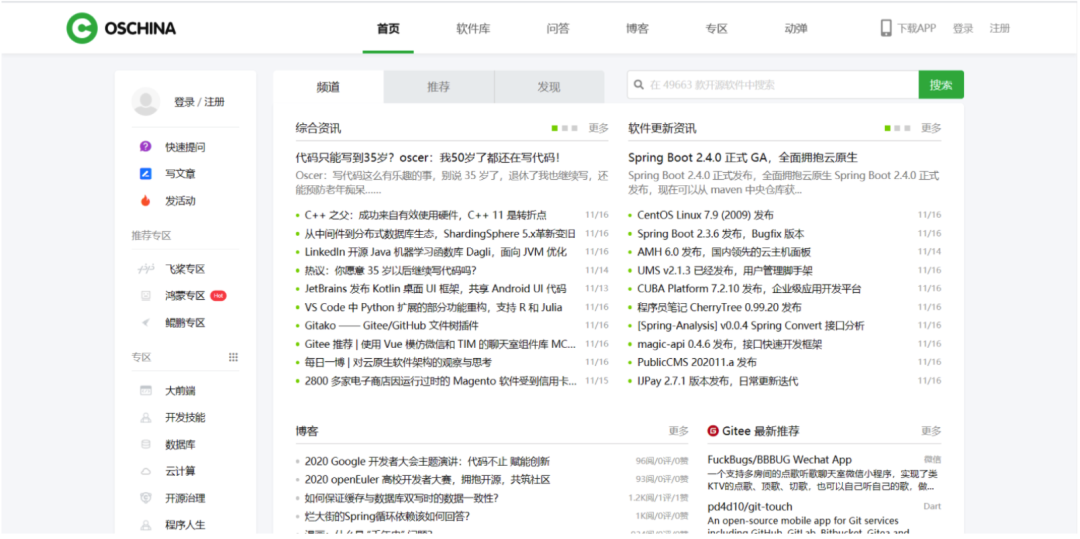Click the 开发技能 icon
Image resolution: width=1080 pixels, height=539 pixels.
click(145, 417)
